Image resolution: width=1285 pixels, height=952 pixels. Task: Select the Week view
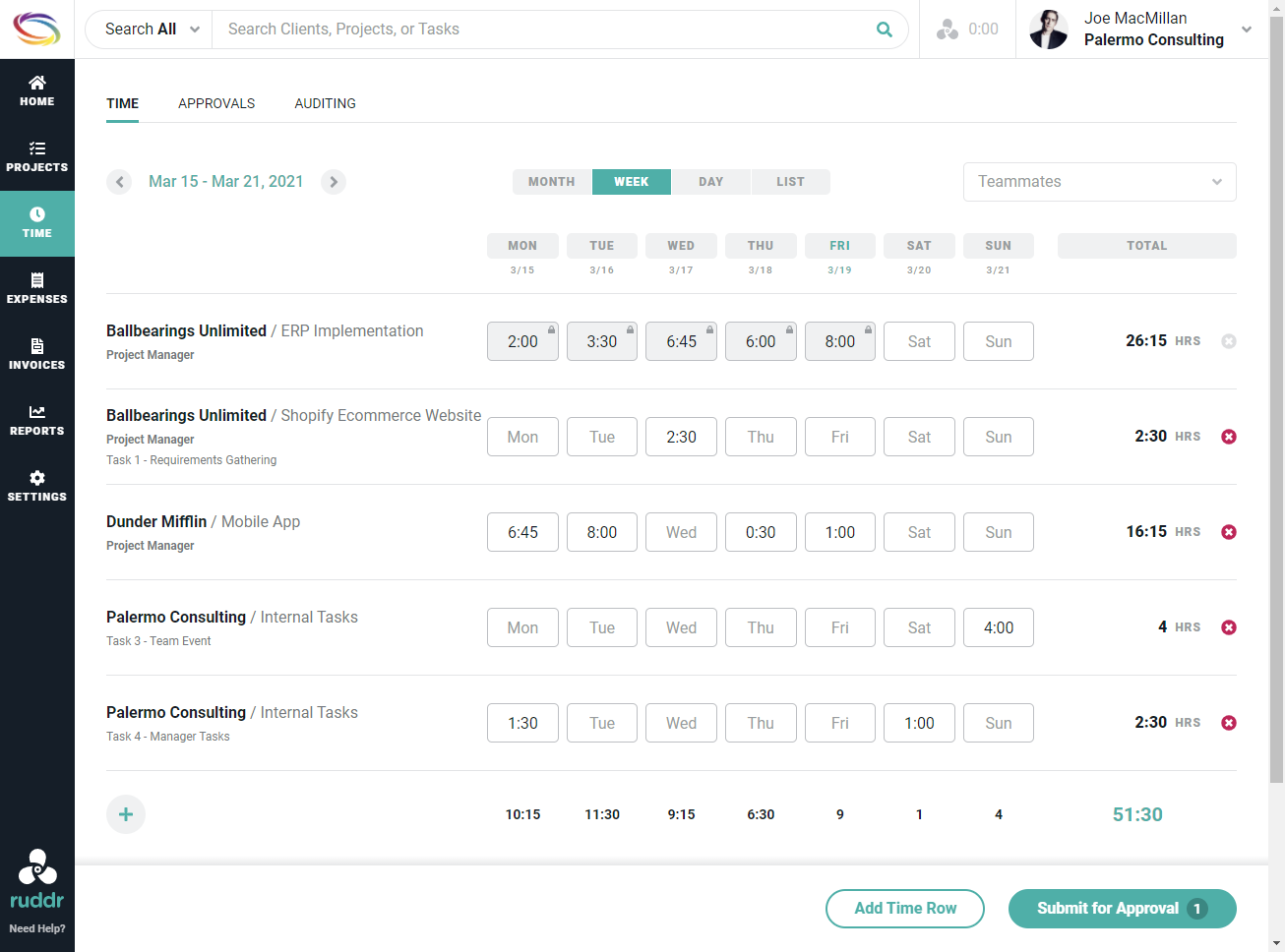tap(632, 182)
